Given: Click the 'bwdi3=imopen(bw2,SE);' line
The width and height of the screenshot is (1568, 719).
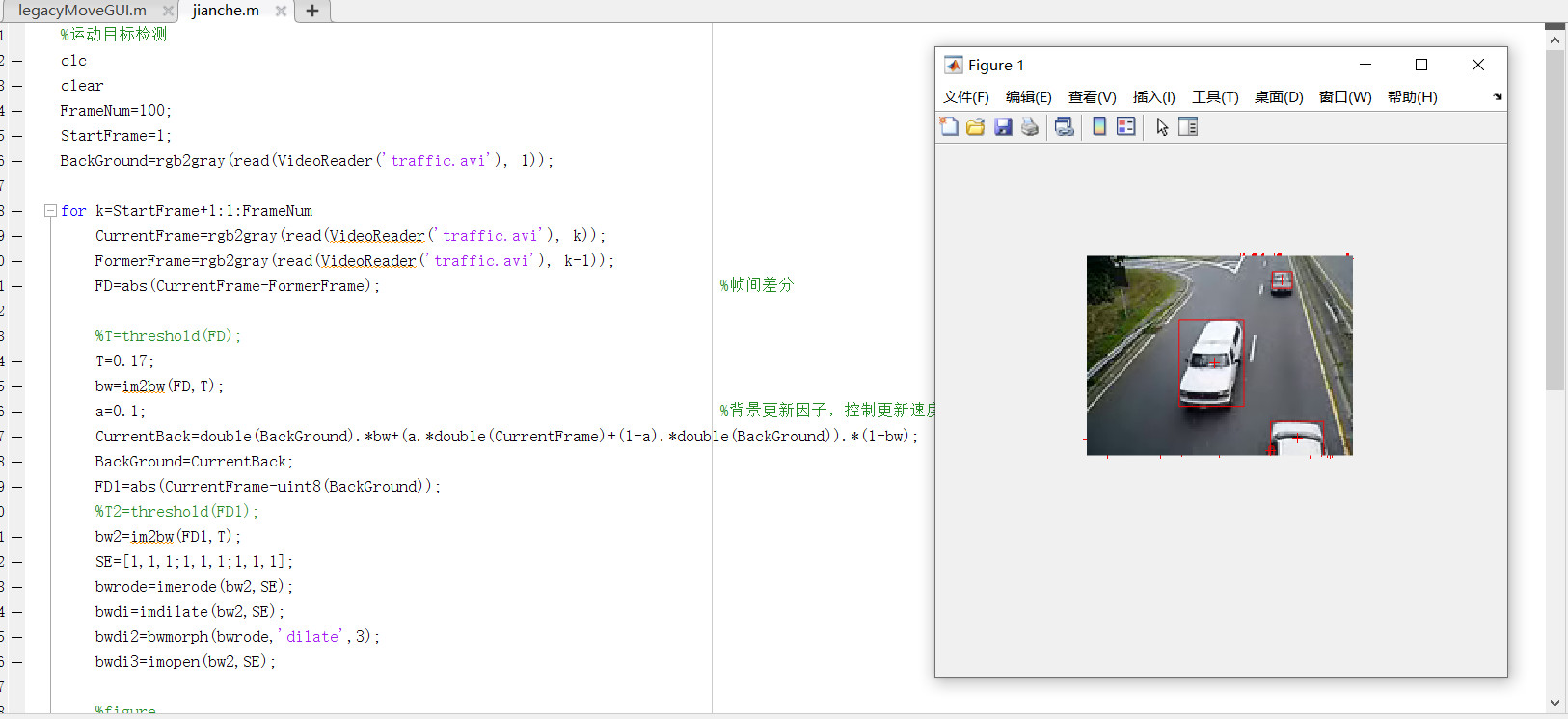Looking at the screenshot, I should (x=185, y=662).
